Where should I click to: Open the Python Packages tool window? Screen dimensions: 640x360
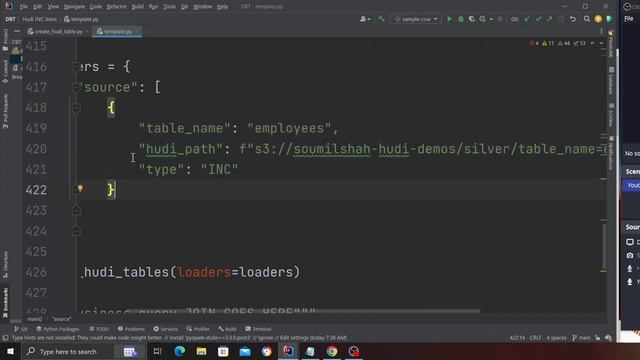click(58, 329)
